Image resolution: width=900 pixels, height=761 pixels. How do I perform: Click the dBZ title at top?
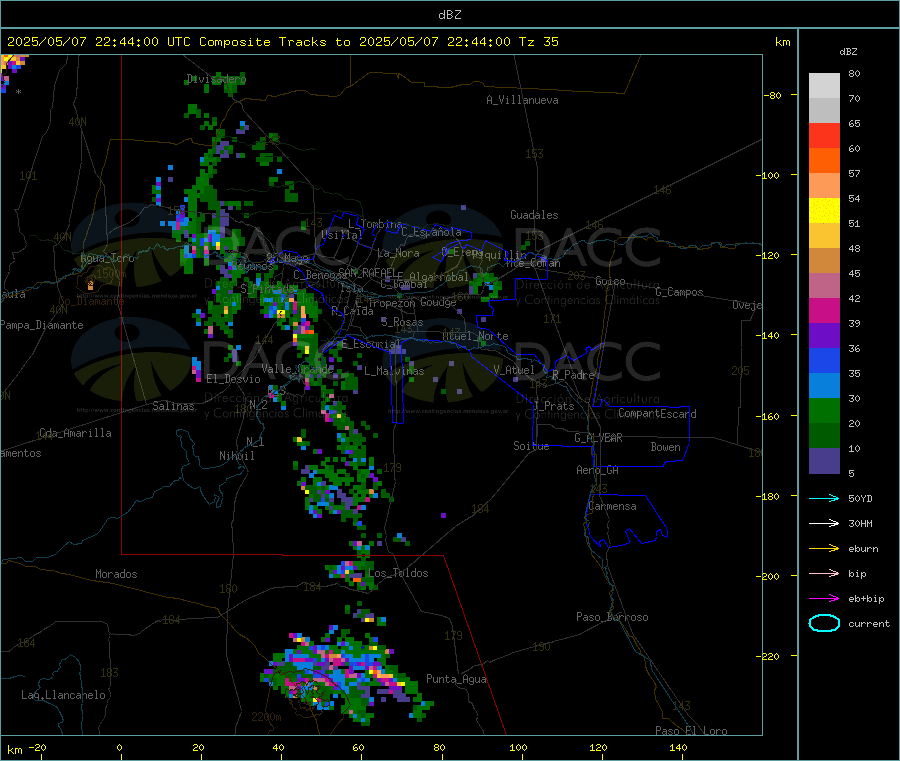click(449, 15)
